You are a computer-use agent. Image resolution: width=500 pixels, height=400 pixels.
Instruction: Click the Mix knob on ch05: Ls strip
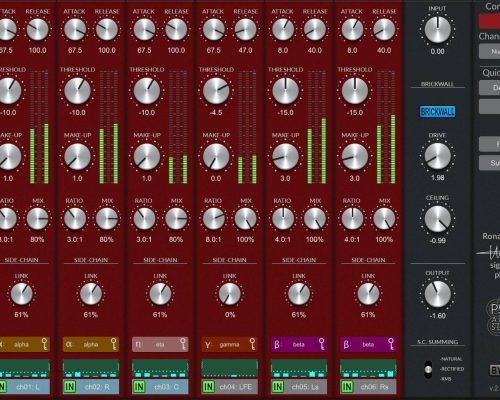(x=315, y=219)
